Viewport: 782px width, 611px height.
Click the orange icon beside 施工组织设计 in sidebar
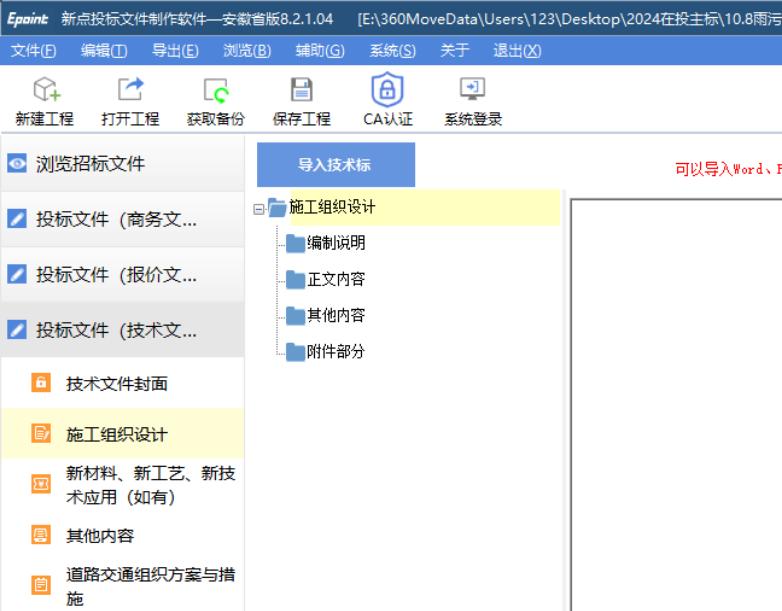click(x=41, y=433)
